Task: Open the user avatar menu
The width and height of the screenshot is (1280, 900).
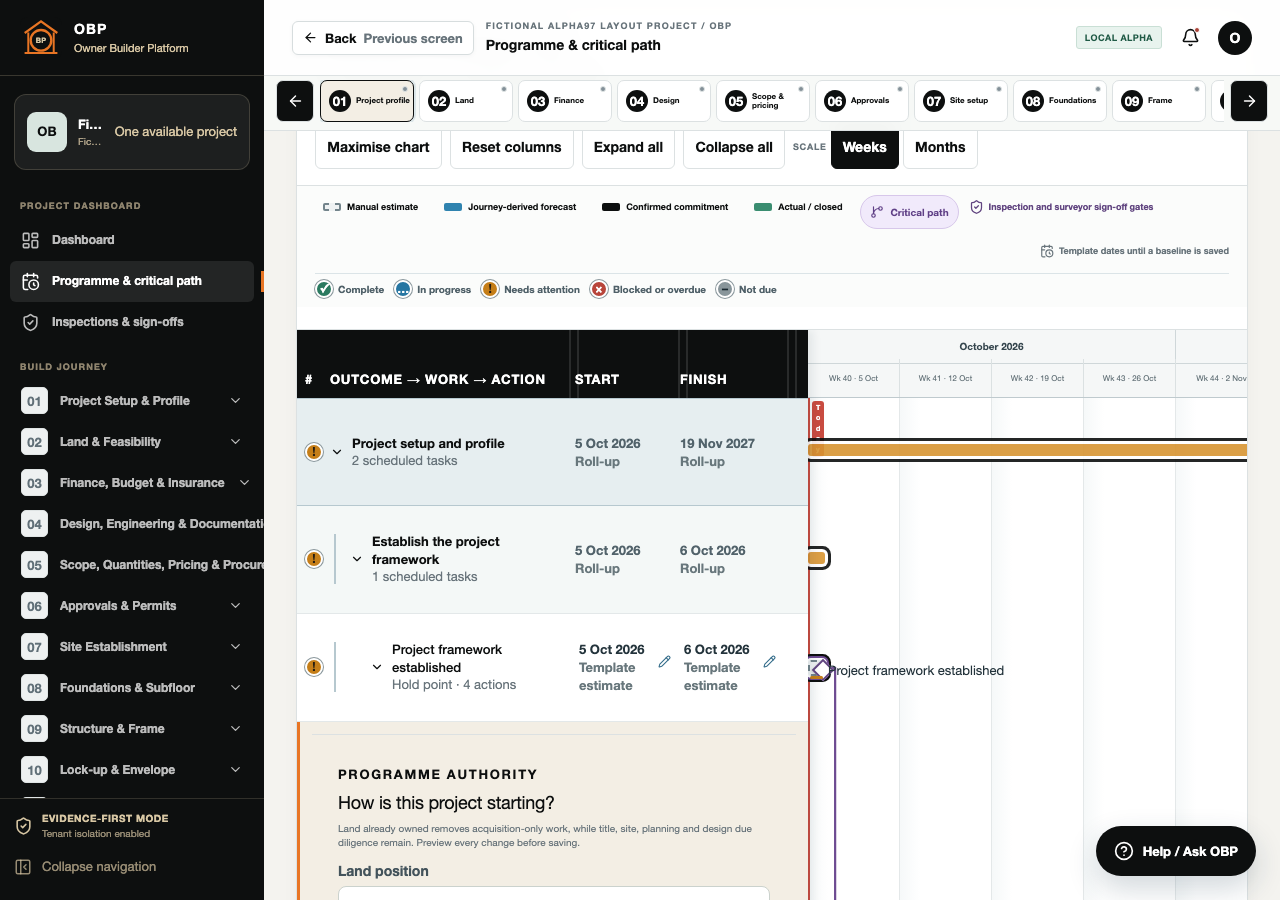Action: point(1235,38)
